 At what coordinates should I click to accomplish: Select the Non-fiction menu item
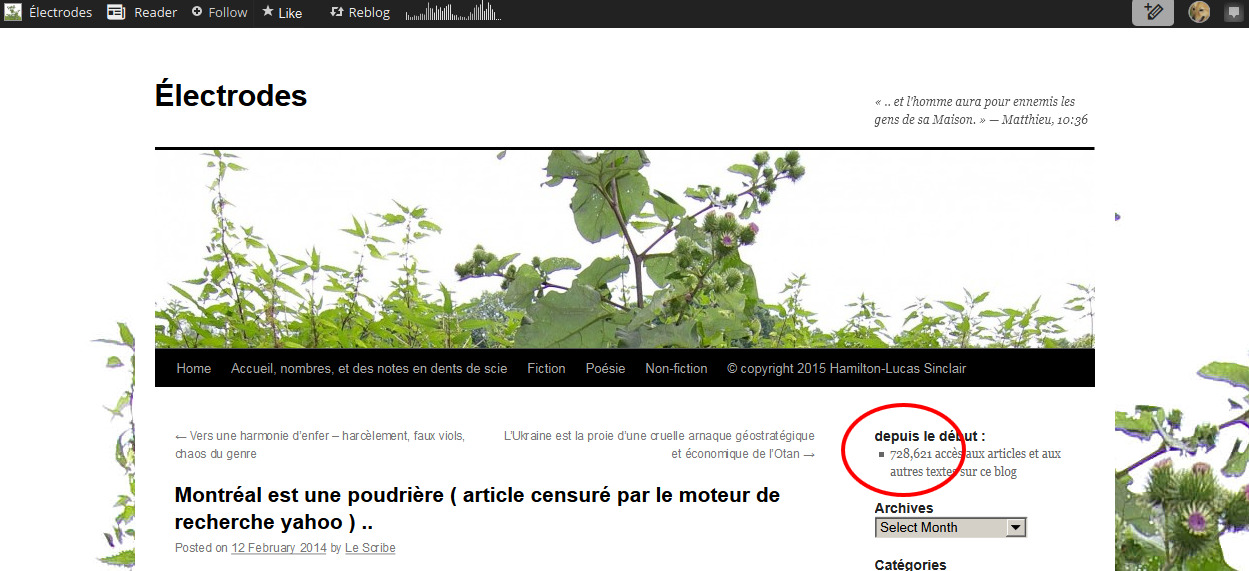676,368
